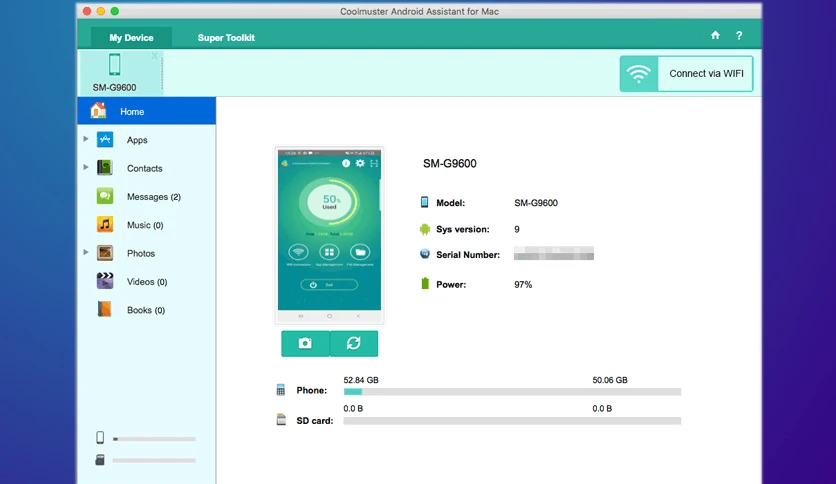
Task: Switch to My Device tab
Action: click(131, 37)
